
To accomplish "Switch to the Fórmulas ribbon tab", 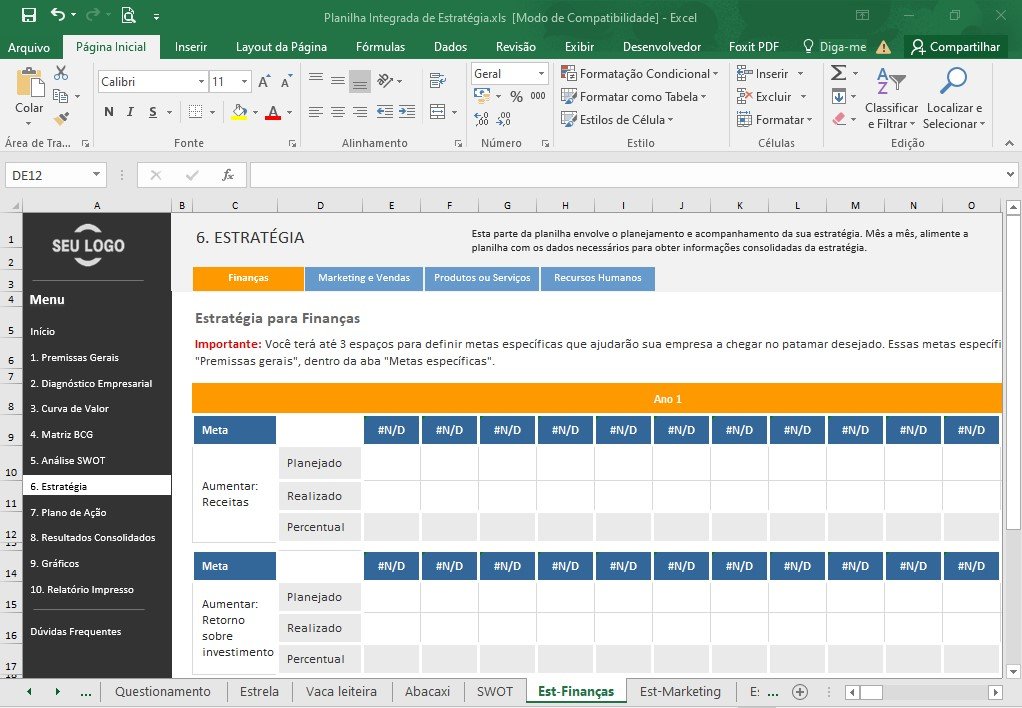I will tap(381, 47).
